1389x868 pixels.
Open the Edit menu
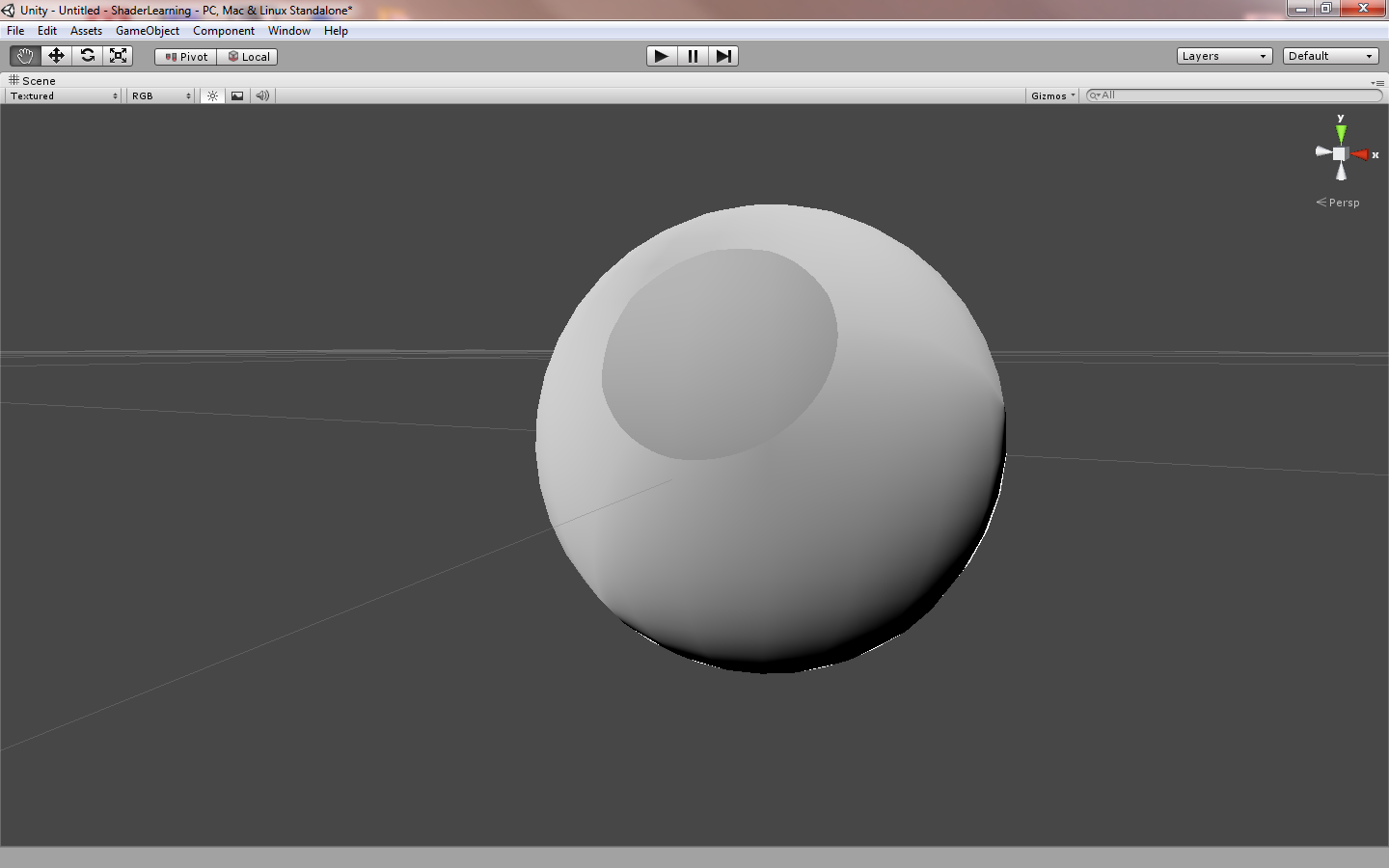tap(47, 31)
